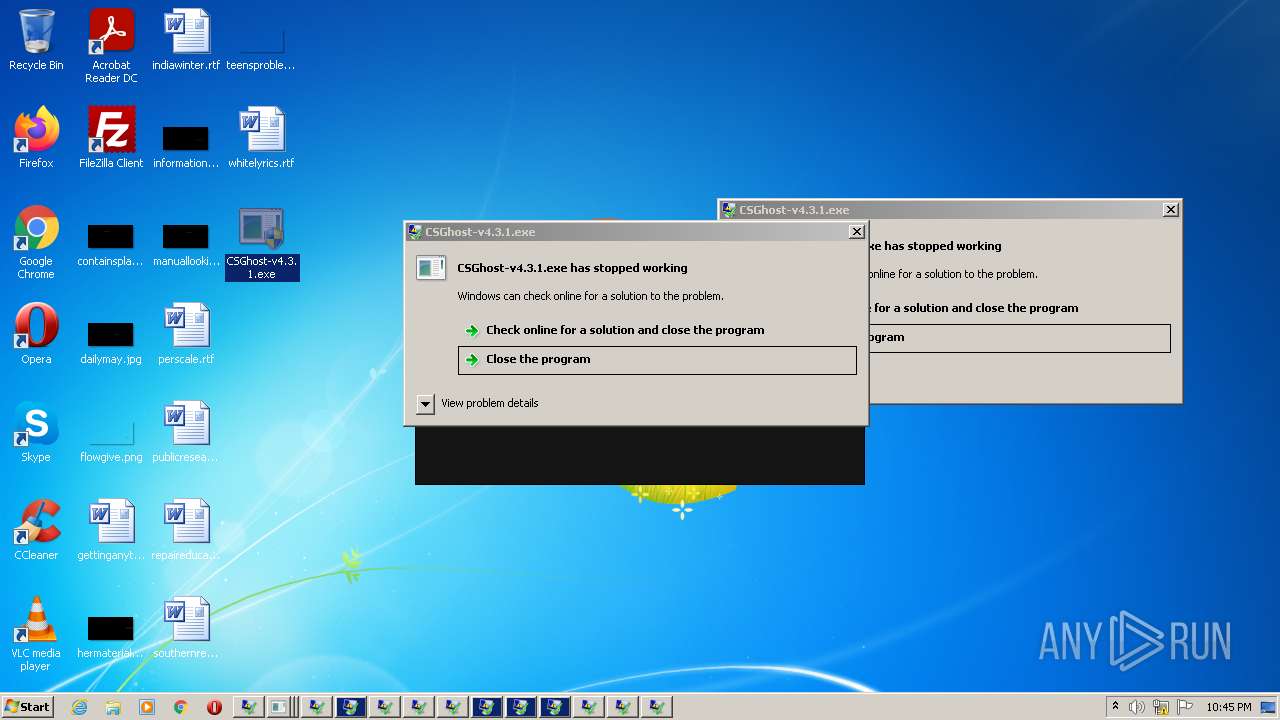1280x720 pixels.
Task: Click the CSGhost program icon in front dialog
Action: 430,268
